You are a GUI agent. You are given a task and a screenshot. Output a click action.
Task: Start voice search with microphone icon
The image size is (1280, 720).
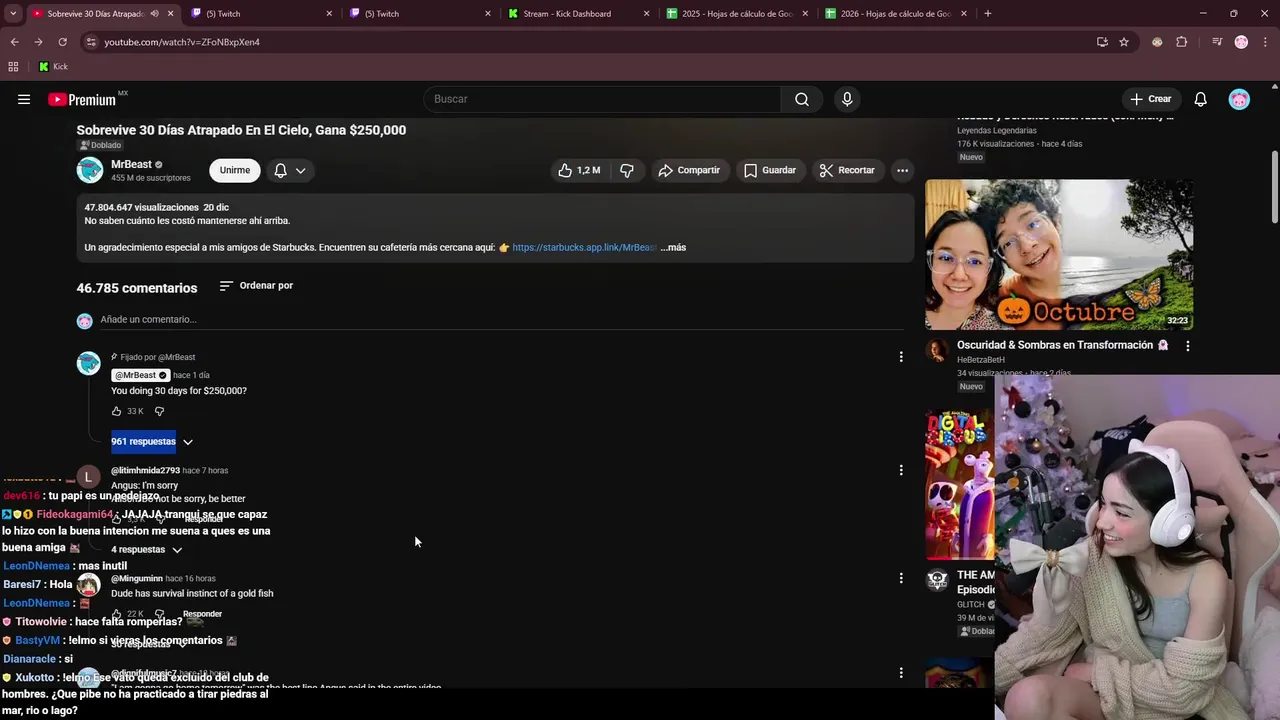pyautogui.click(x=847, y=99)
